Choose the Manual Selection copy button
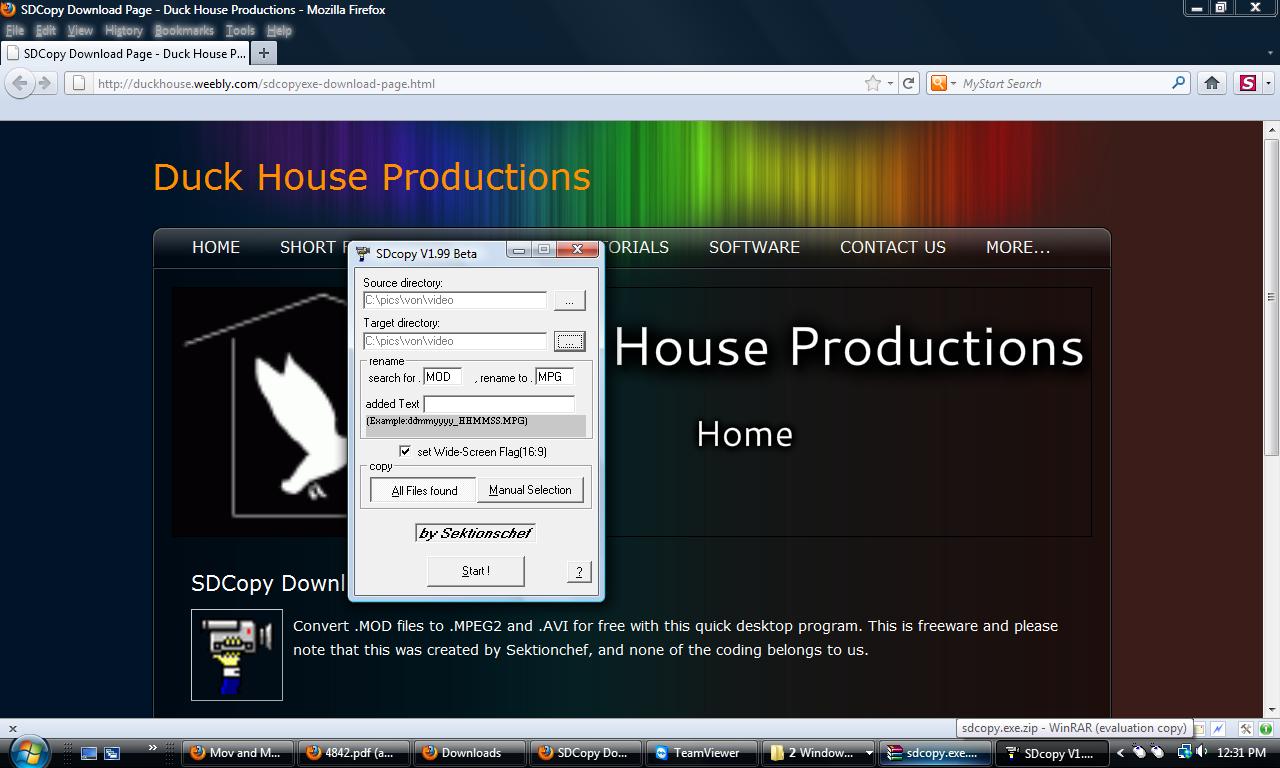 point(530,490)
